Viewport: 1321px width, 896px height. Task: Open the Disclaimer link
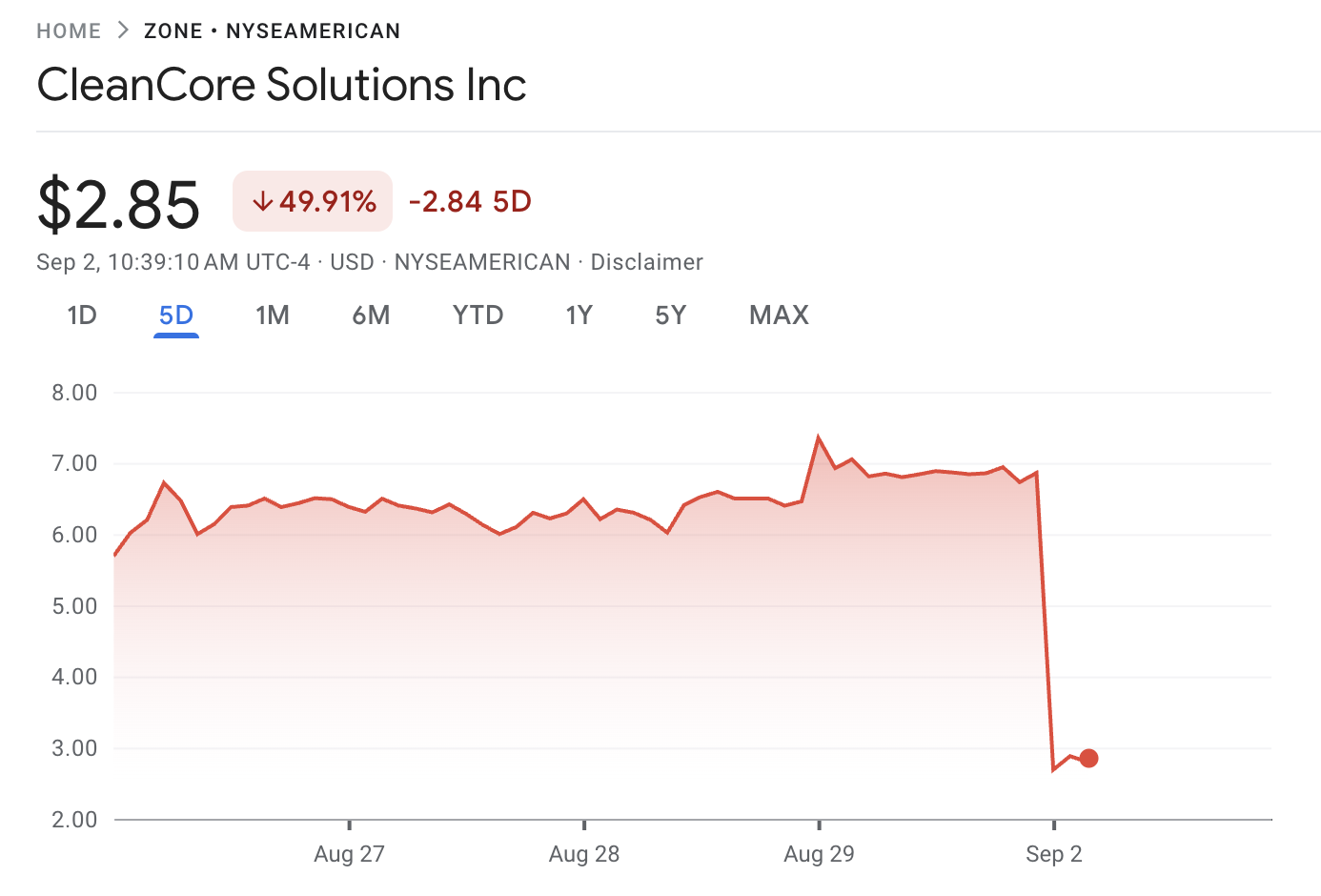coord(646,262)
